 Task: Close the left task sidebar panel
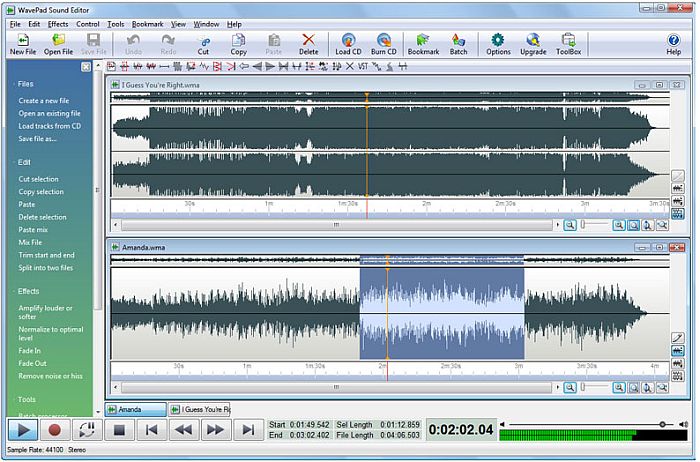tap(86, 67)
